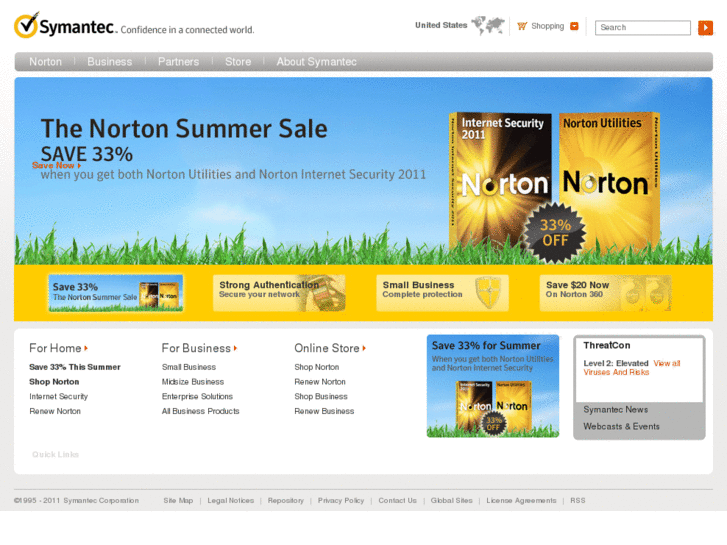Open the Business menu
This screenshot has width=727, height=545.
(110, 62)
